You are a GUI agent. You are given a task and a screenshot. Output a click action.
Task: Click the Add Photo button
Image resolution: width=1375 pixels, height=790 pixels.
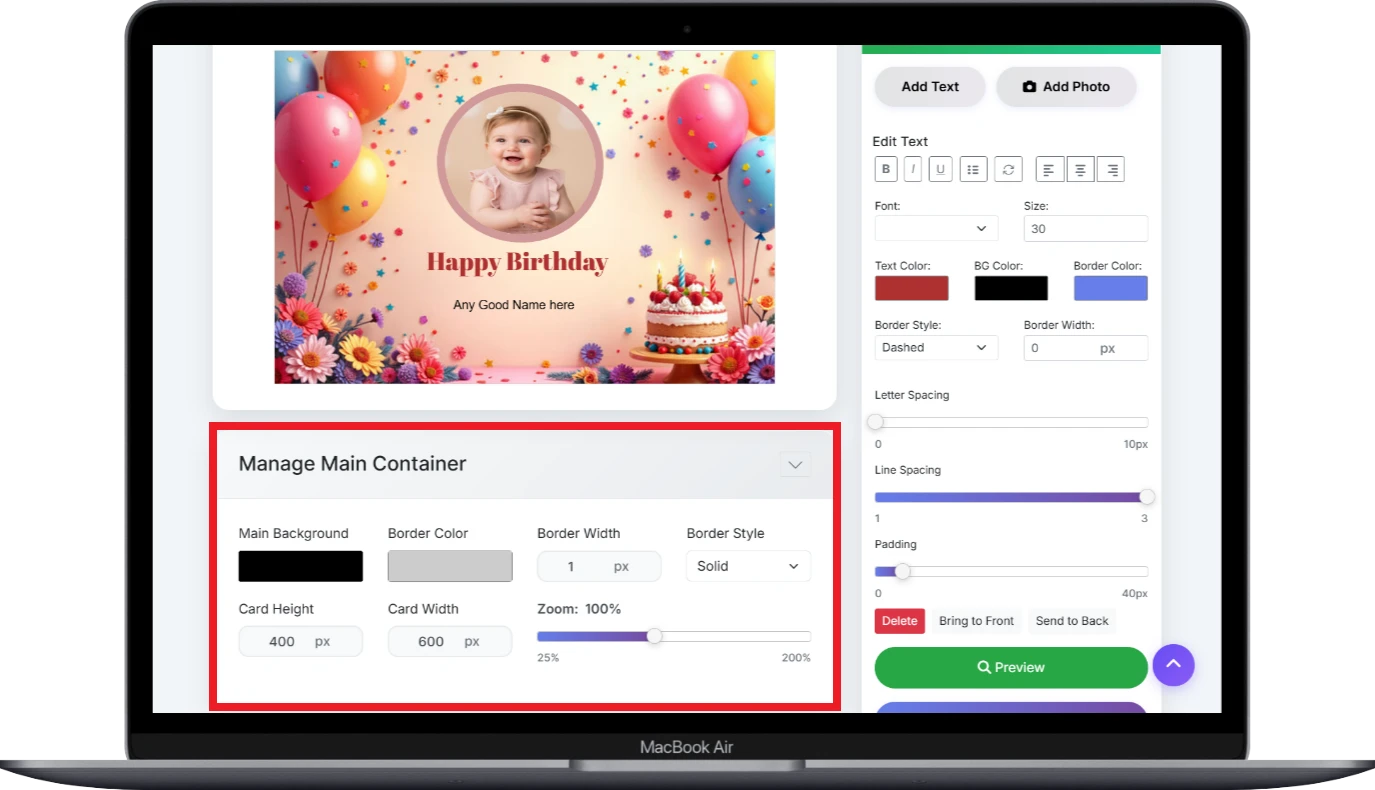[x=1066, y=87]
